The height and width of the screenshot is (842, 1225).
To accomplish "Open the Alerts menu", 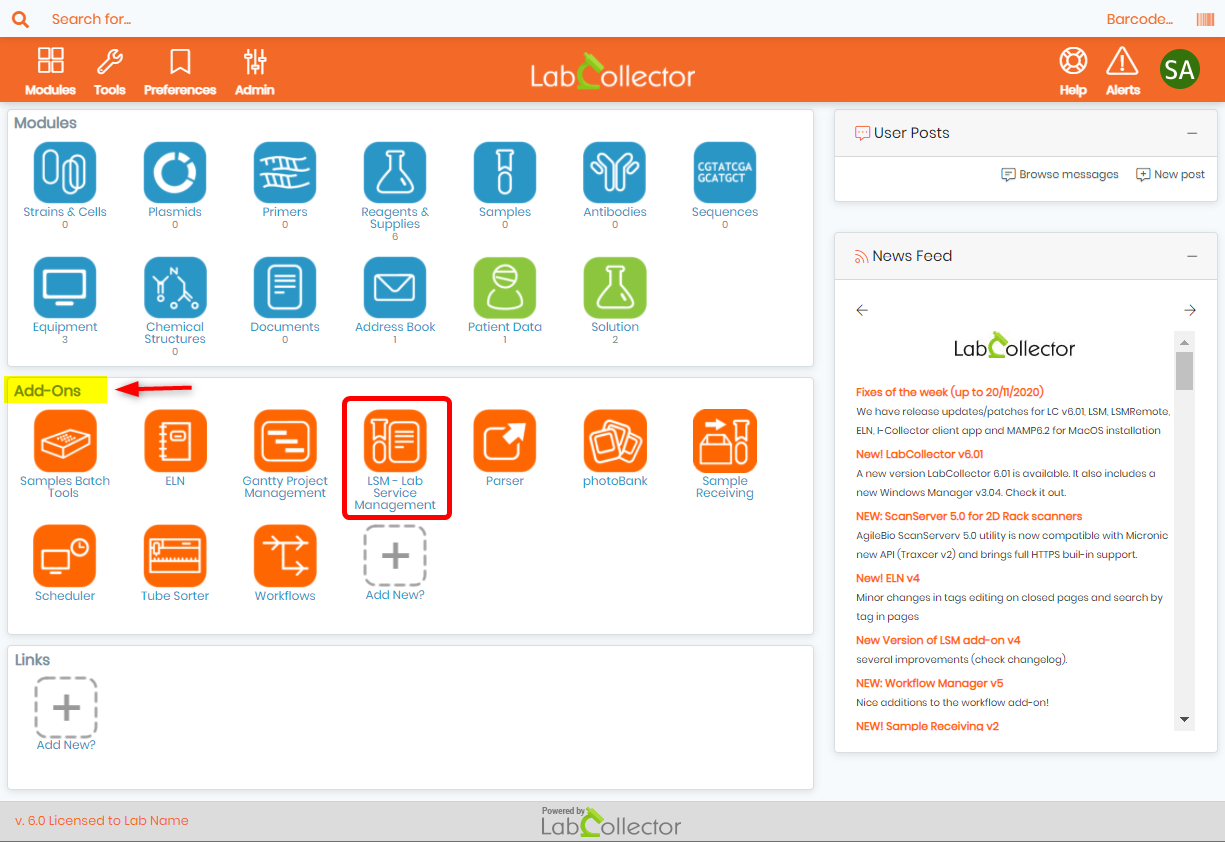I will (x=1123, y=71).
